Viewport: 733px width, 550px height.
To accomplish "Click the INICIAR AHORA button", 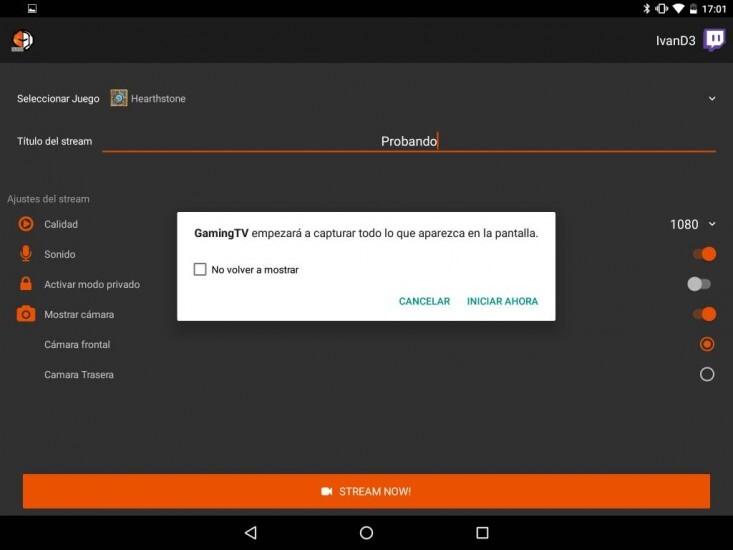I will [502, 301].
